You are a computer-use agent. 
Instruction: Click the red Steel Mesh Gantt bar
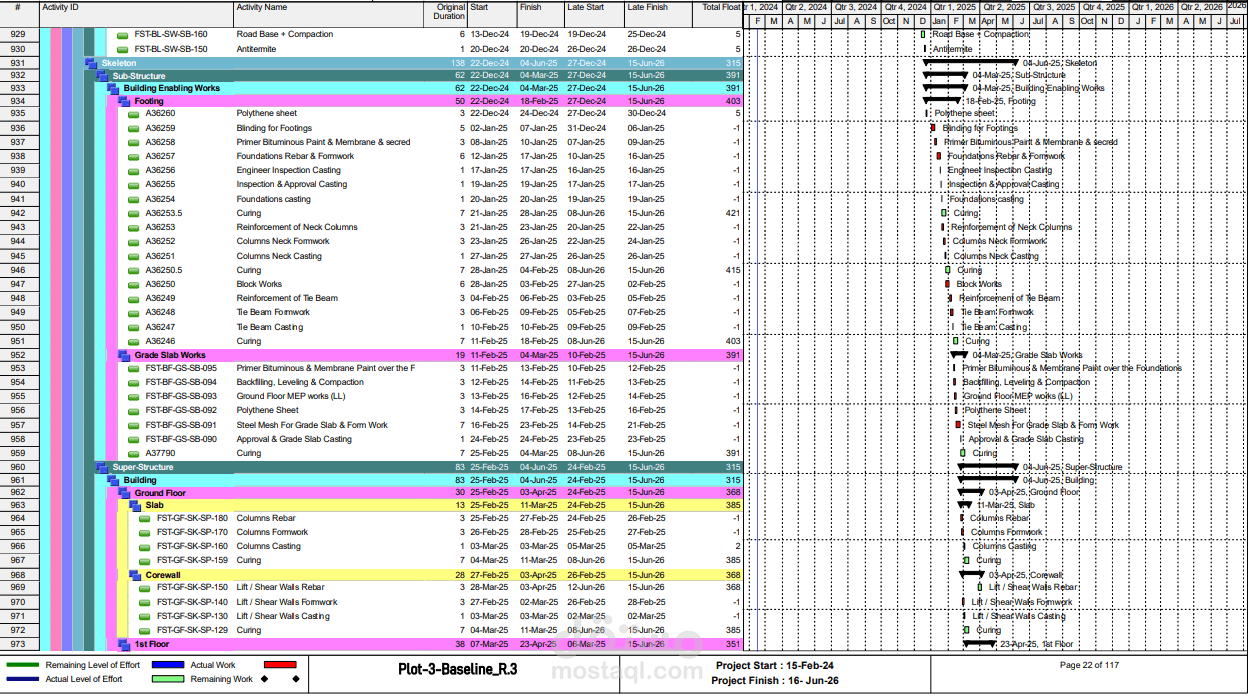(x=959, y=425)
